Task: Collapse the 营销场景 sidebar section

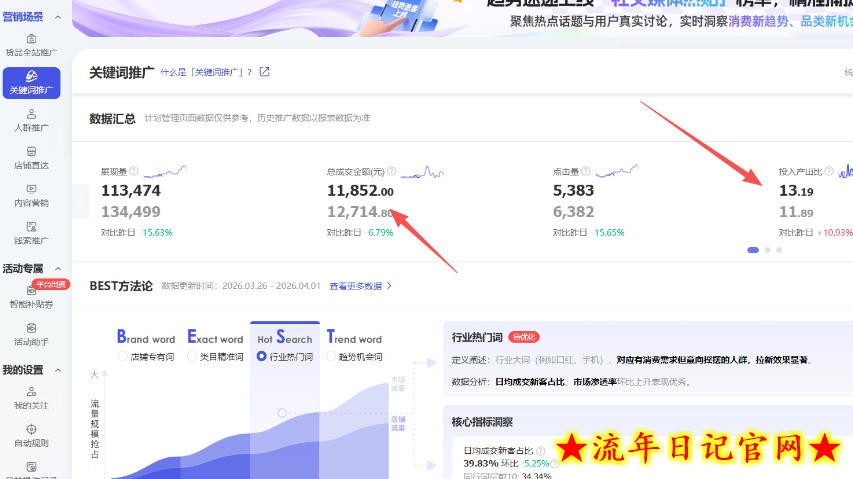Action: (x=58, y=17)
